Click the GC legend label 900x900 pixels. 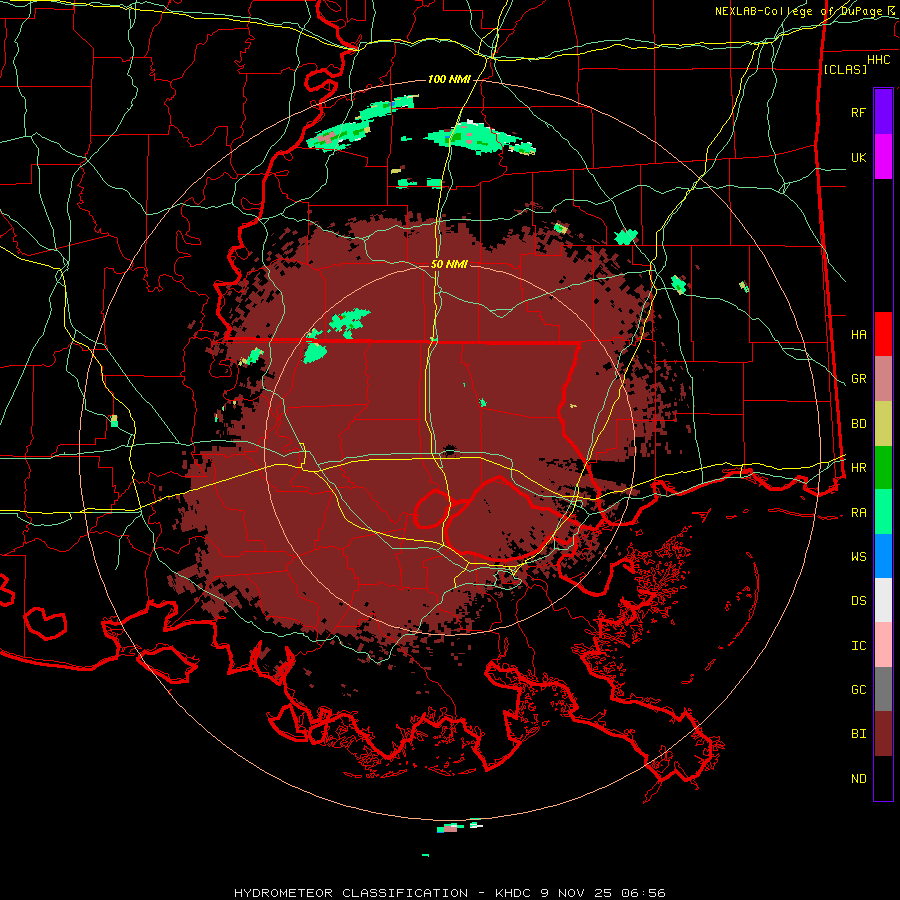click(x=858, y=689)
